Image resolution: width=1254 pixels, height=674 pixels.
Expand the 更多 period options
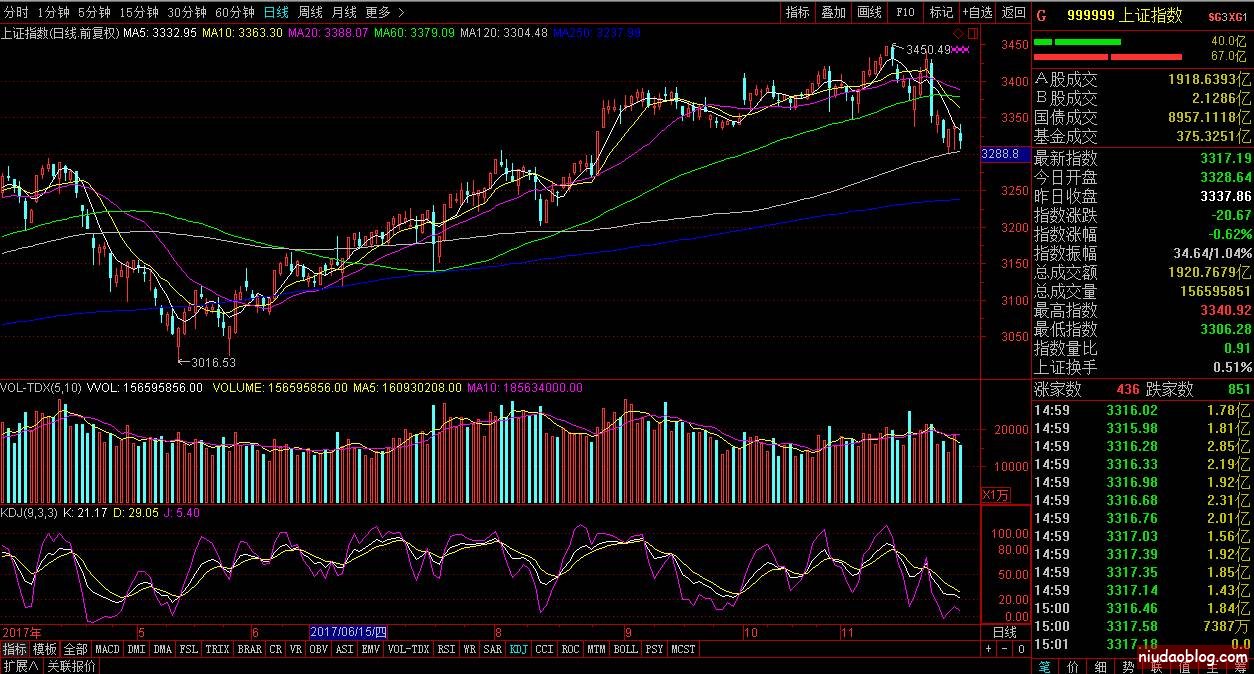pyautogui.click(x=385, y=12)
